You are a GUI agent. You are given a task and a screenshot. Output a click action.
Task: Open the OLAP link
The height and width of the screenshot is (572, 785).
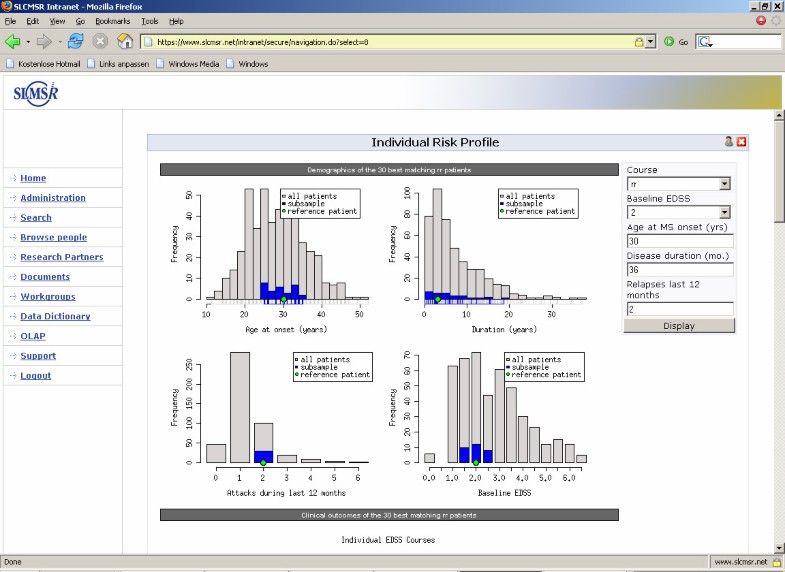coord(33,336)
